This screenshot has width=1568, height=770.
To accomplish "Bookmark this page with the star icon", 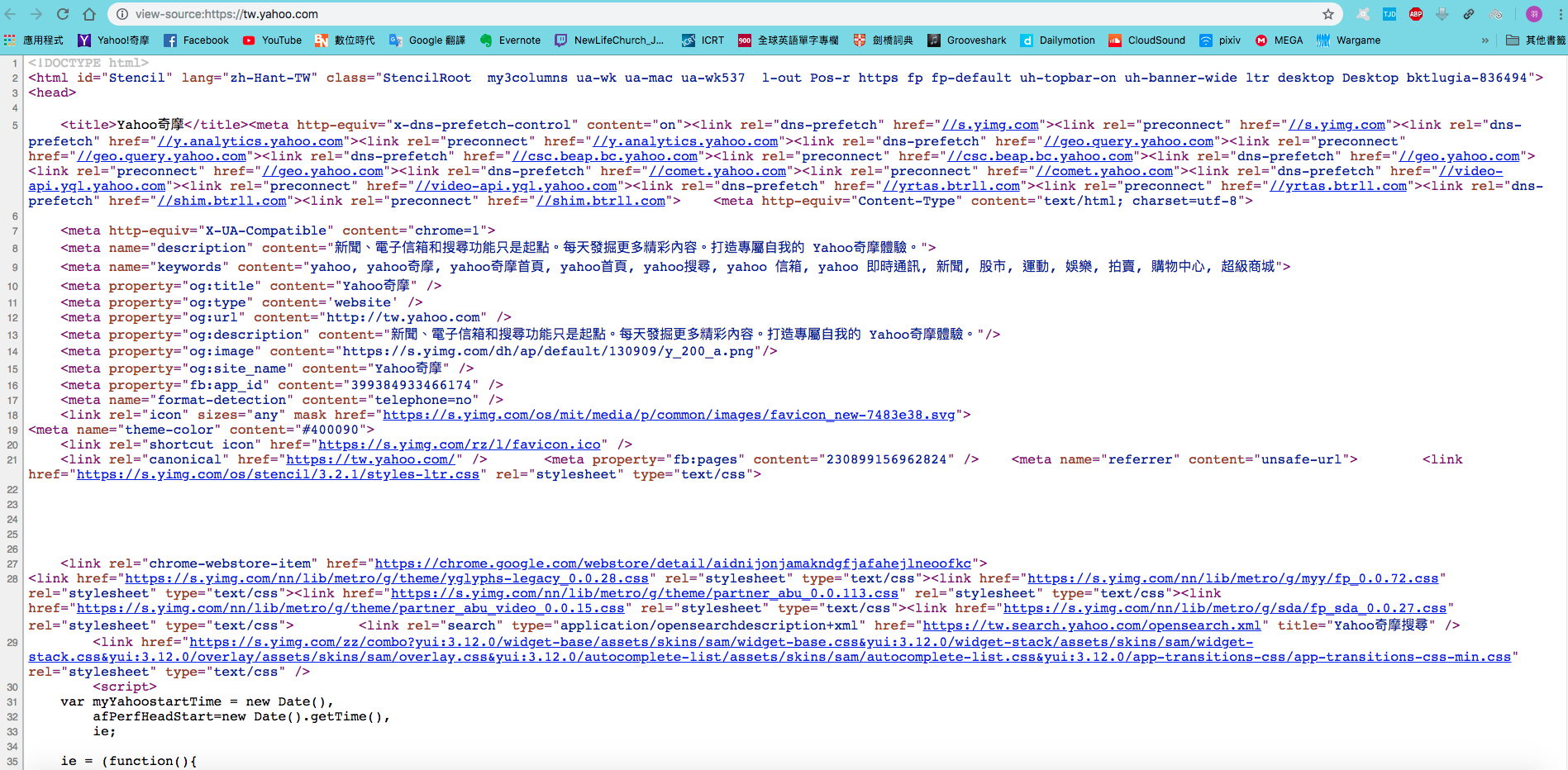I will coord(1328,14).
